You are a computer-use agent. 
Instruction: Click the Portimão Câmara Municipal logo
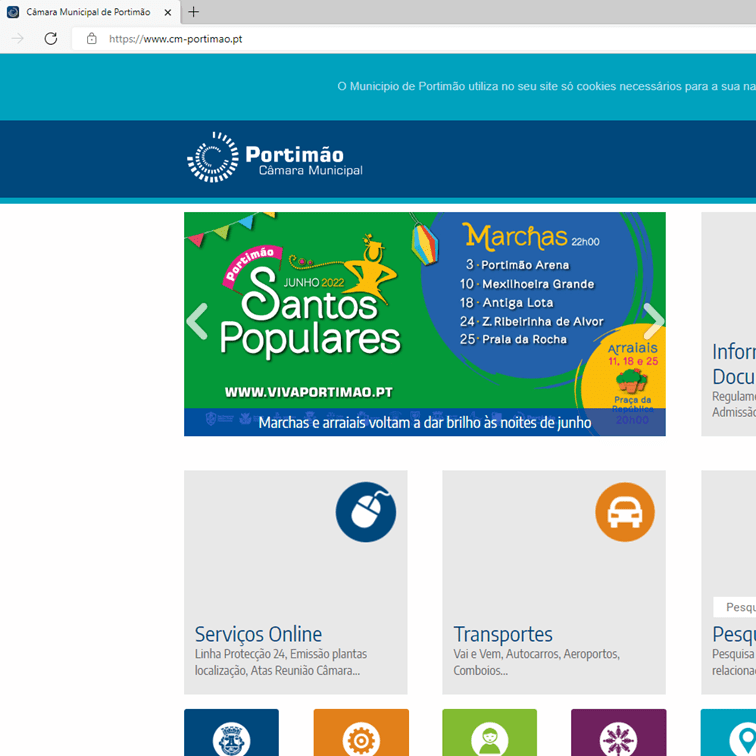(274, 158)
